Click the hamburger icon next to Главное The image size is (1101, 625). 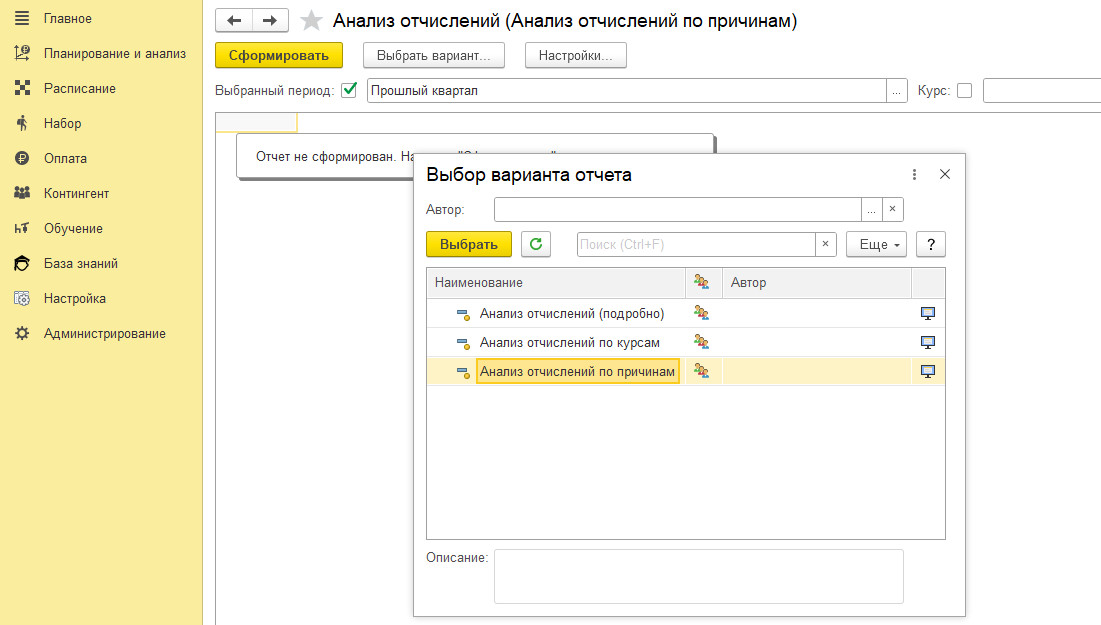click(x=22, y=19)
